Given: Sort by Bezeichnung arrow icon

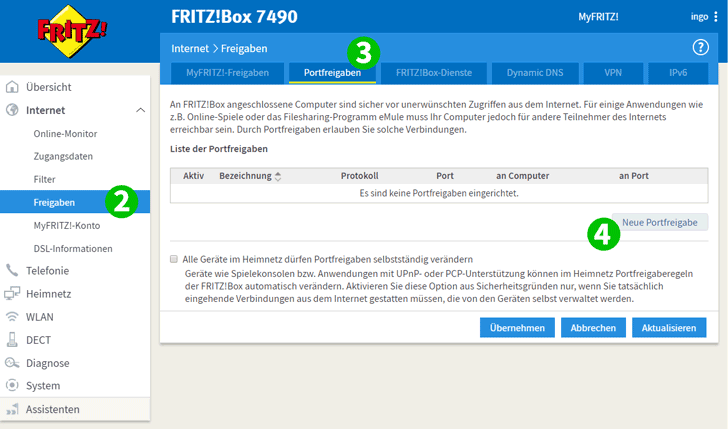Looking at the screenshot, I should tap(278, 176).
